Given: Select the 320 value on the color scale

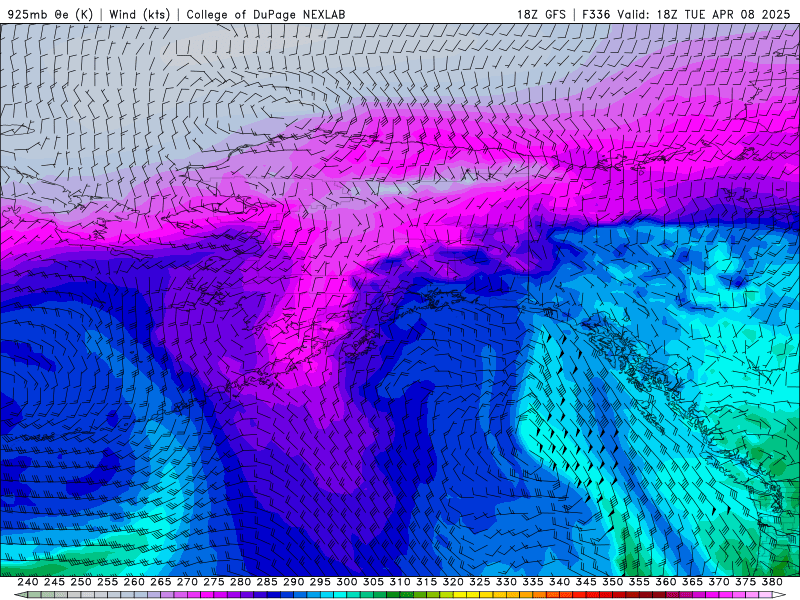Looking at the screenshot, I should click(x=453, y=582).
